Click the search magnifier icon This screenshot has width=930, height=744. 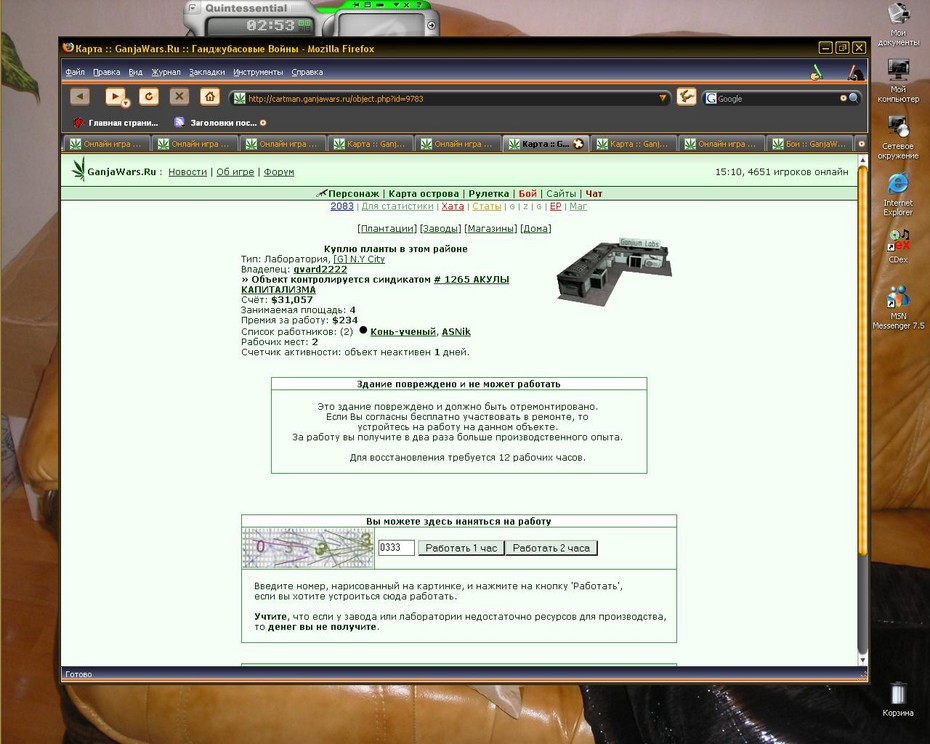[x=853, y=98]
